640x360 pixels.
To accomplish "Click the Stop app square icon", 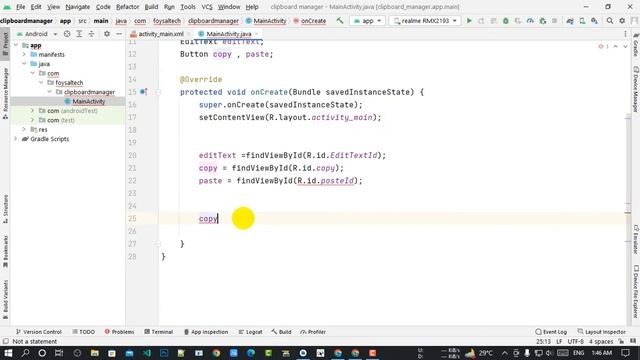I will click(x=555, y=20).
